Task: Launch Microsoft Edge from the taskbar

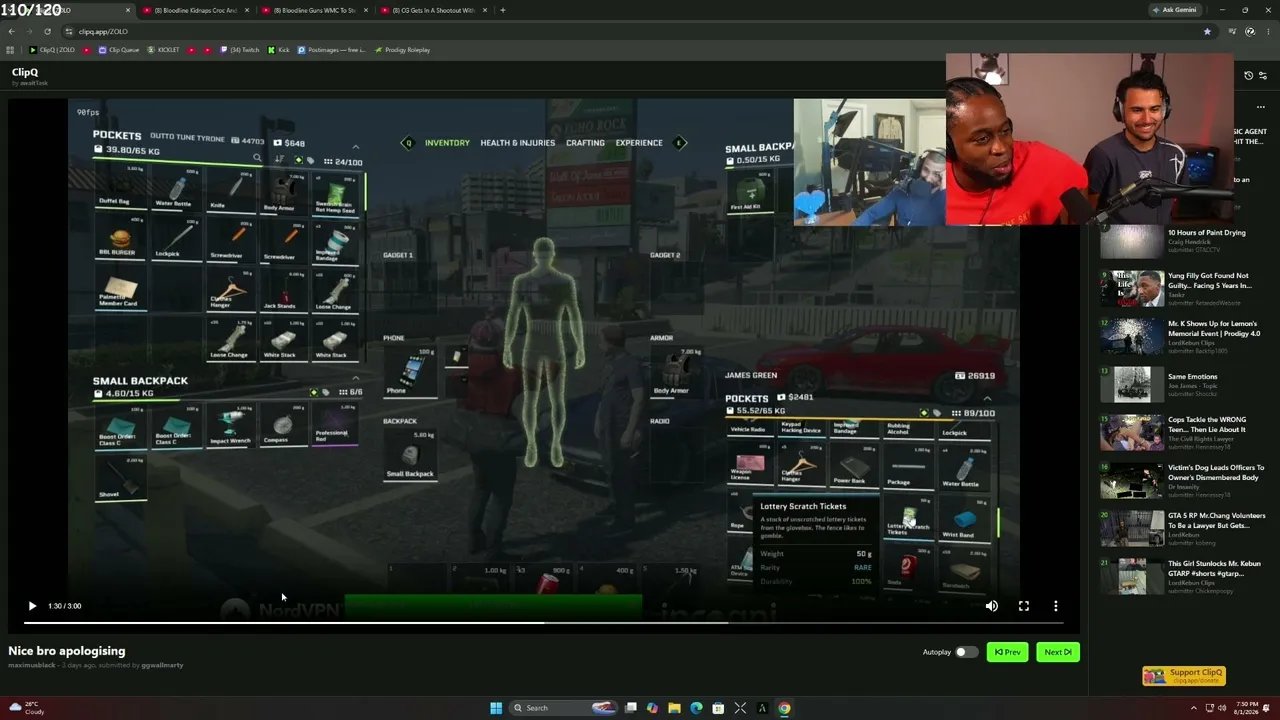Action: [696, 708]
